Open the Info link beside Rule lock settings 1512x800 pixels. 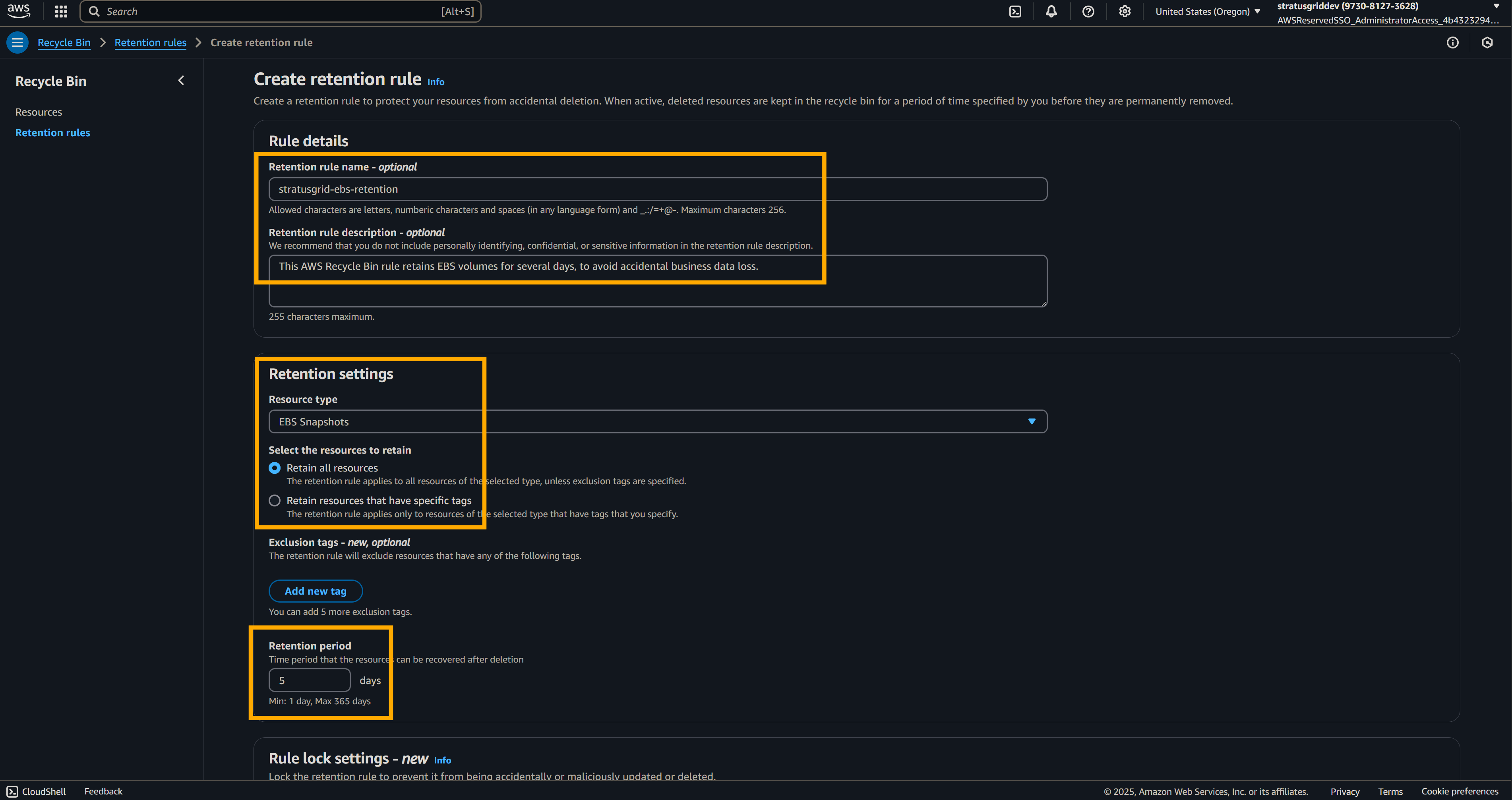pos(443,761)
